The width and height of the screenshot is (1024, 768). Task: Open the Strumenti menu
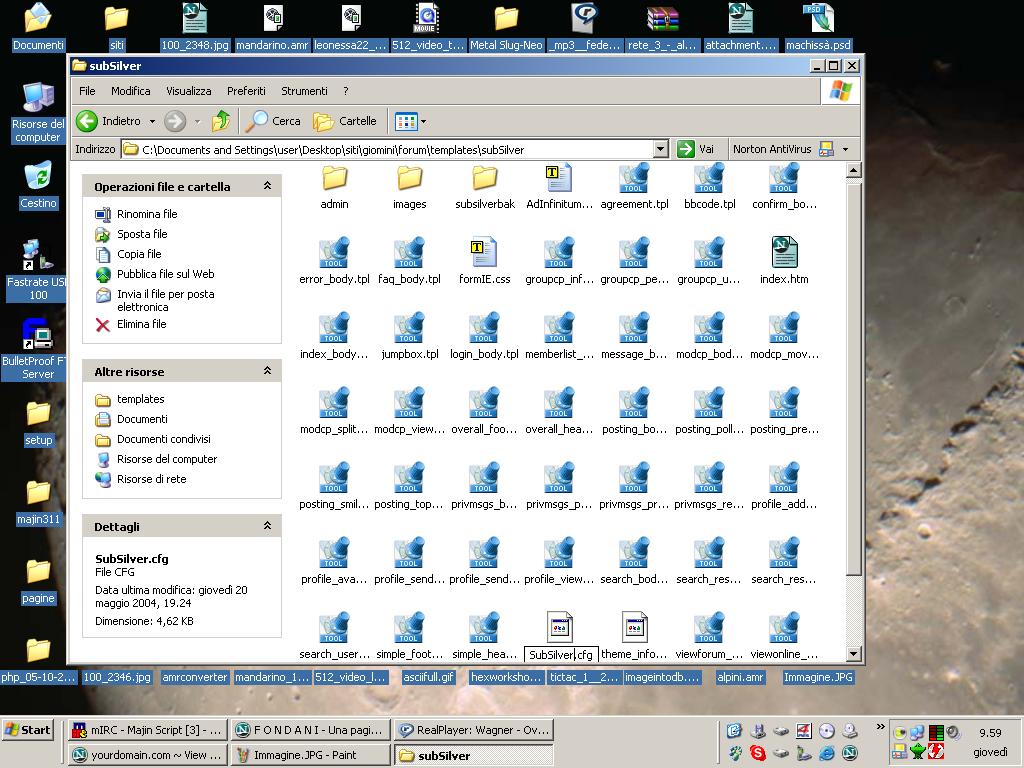[304, 91]
